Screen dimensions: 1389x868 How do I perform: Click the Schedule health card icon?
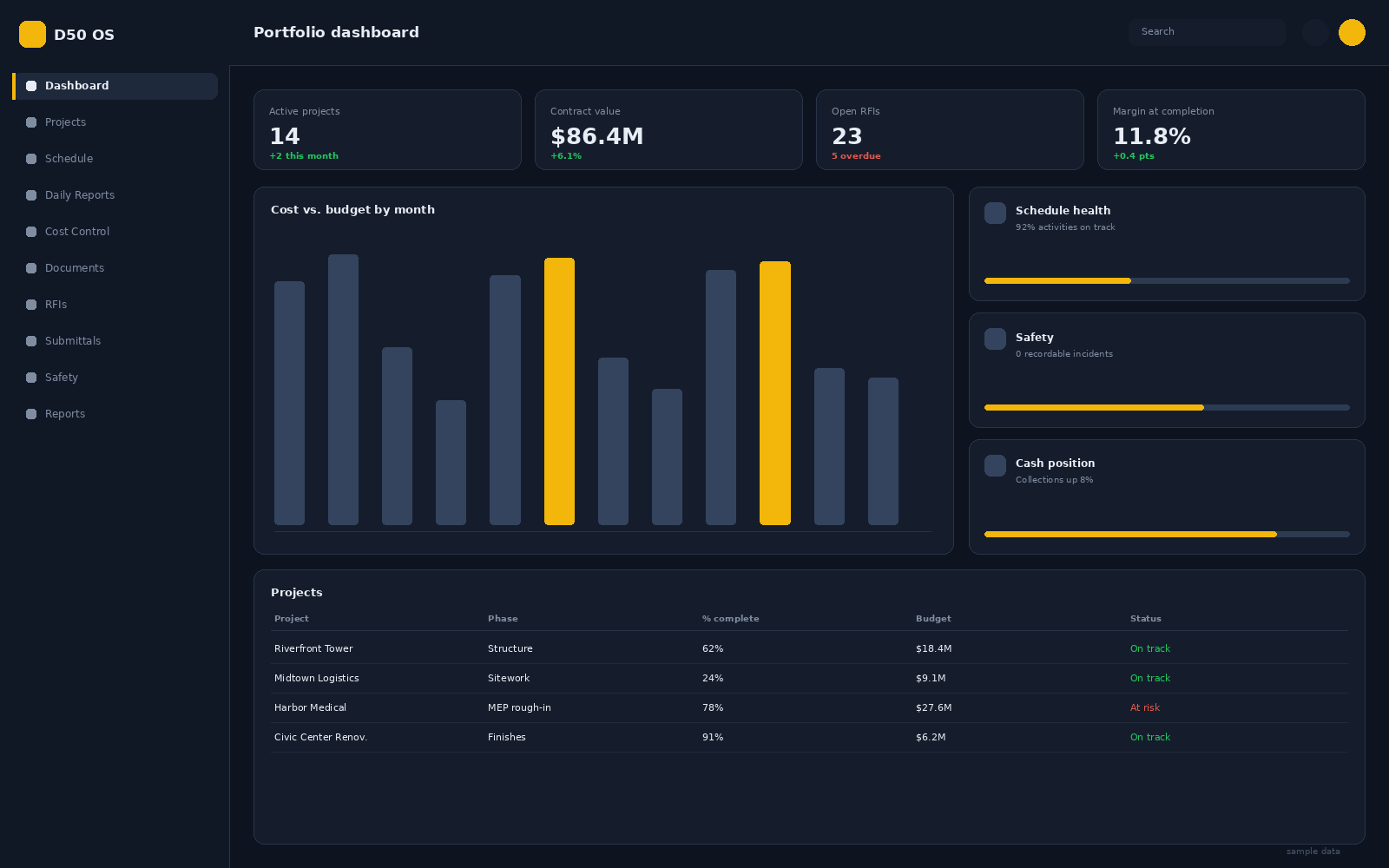coord(995,214)
